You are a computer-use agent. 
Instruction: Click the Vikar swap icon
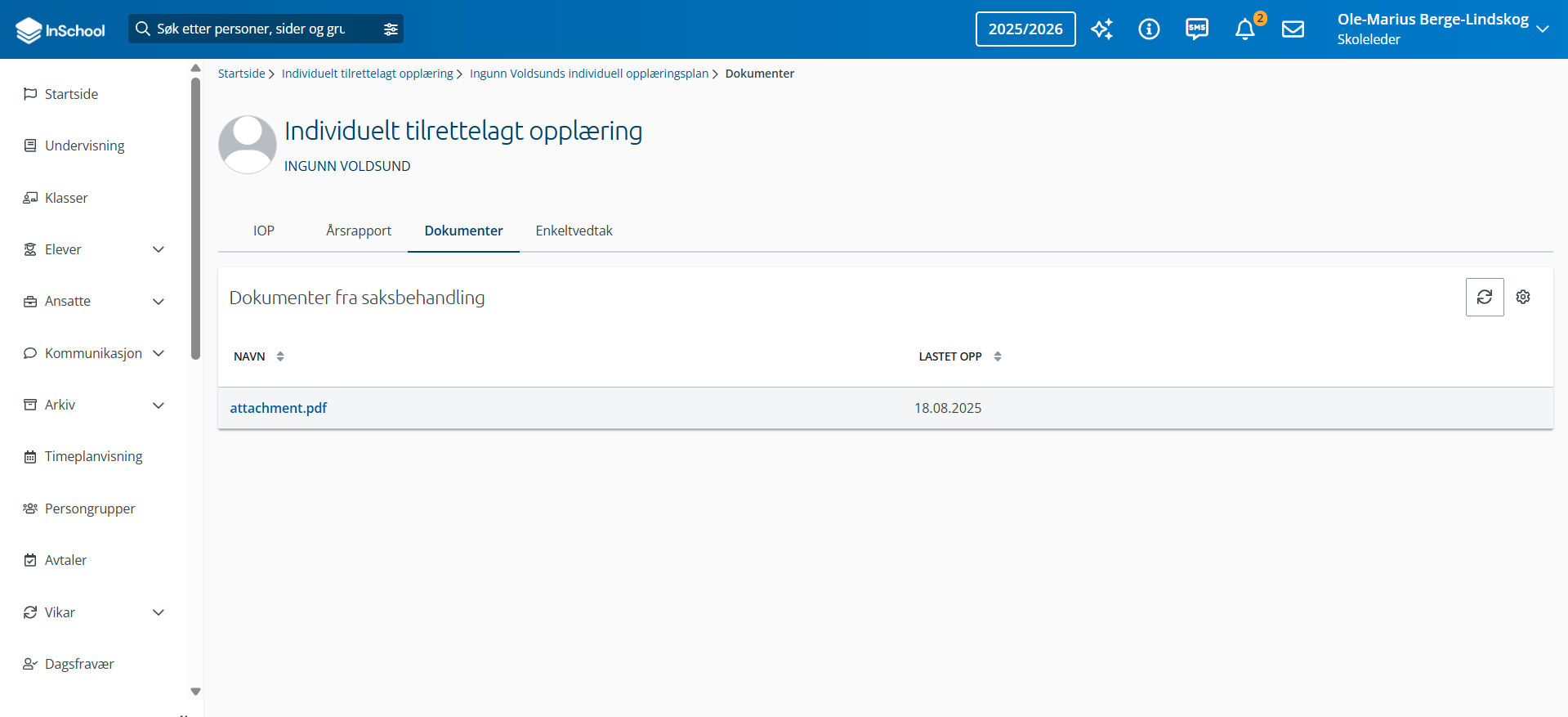[x=30, y=612]
